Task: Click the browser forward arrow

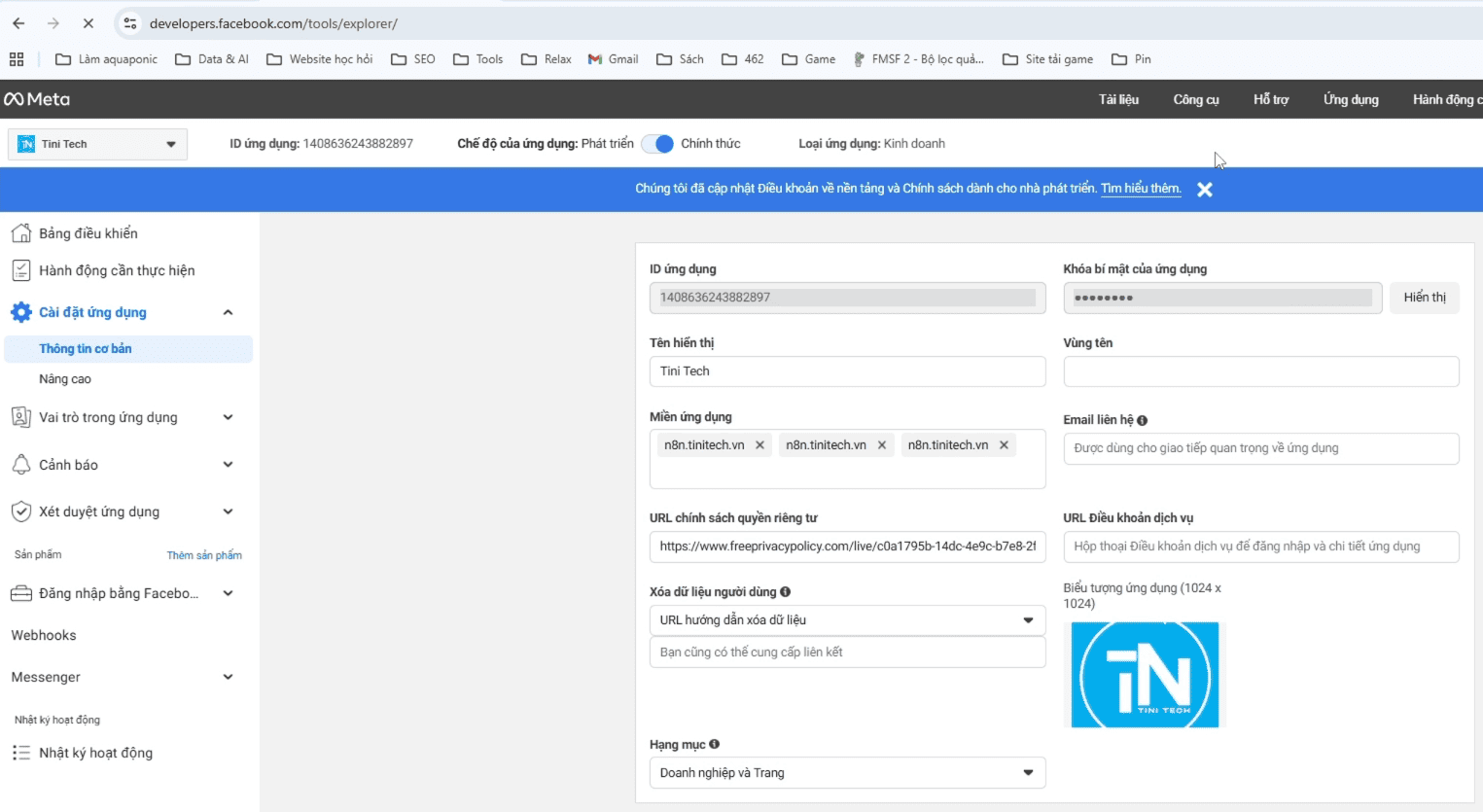Action: 53,23
